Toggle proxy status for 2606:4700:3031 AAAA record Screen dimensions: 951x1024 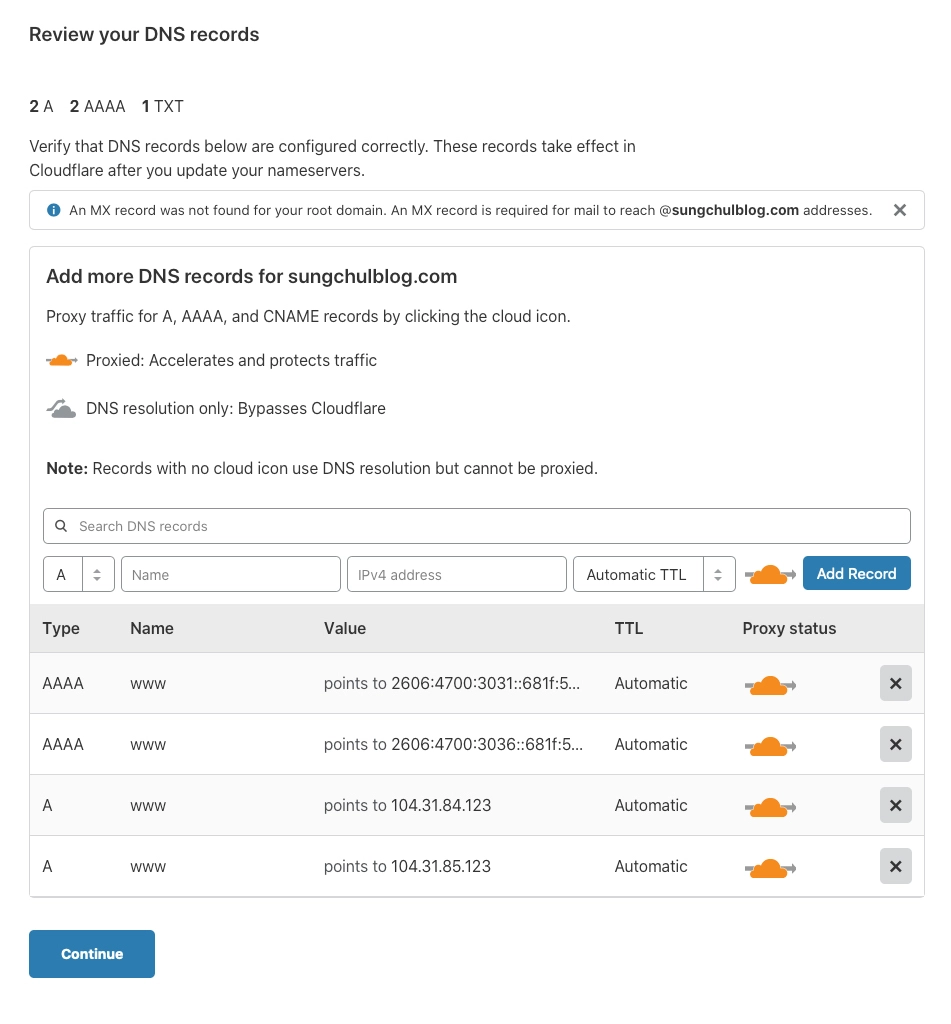770,685
